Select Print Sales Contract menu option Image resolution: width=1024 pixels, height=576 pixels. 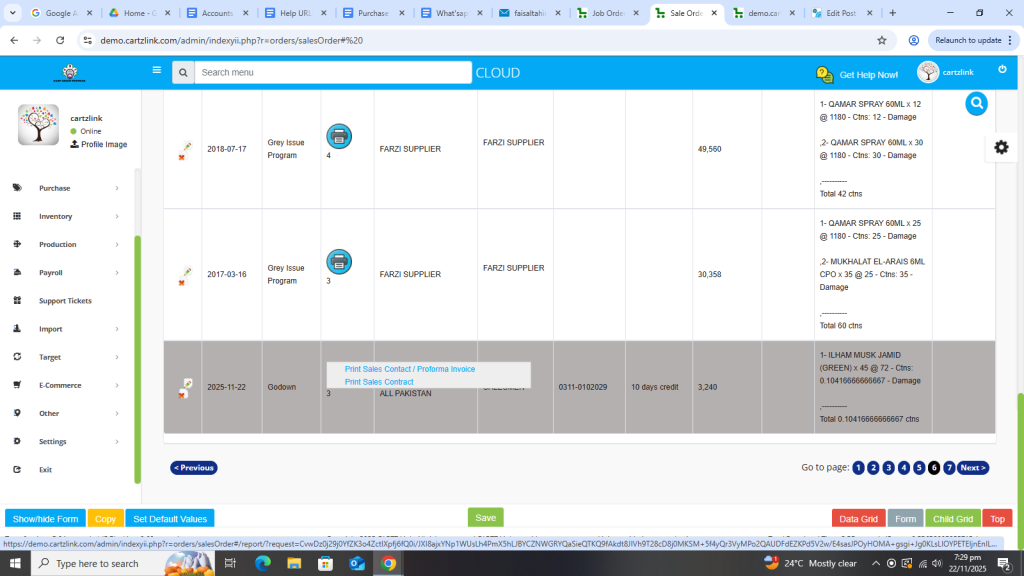379,382
